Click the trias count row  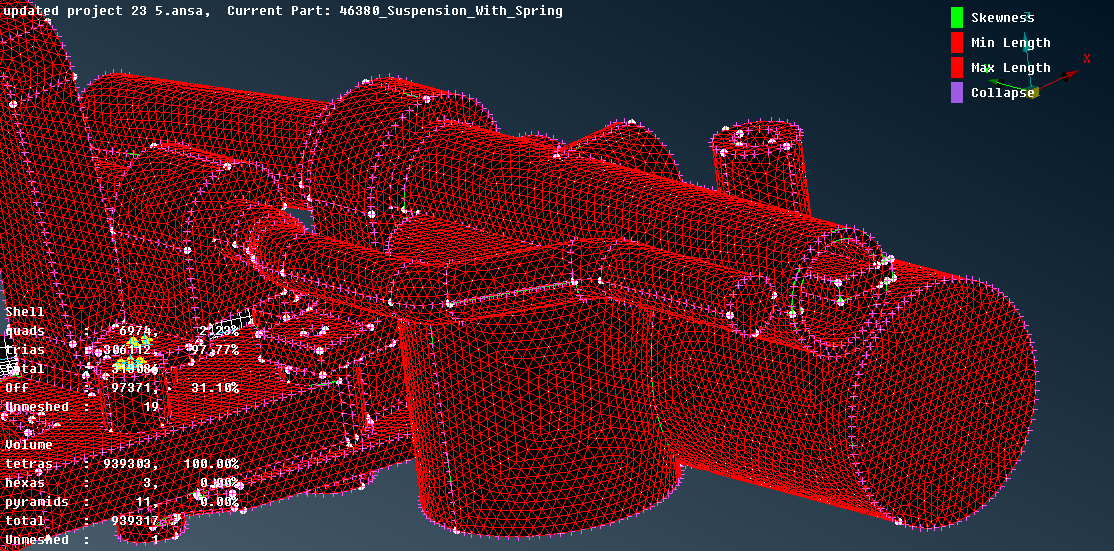point(122,350)
